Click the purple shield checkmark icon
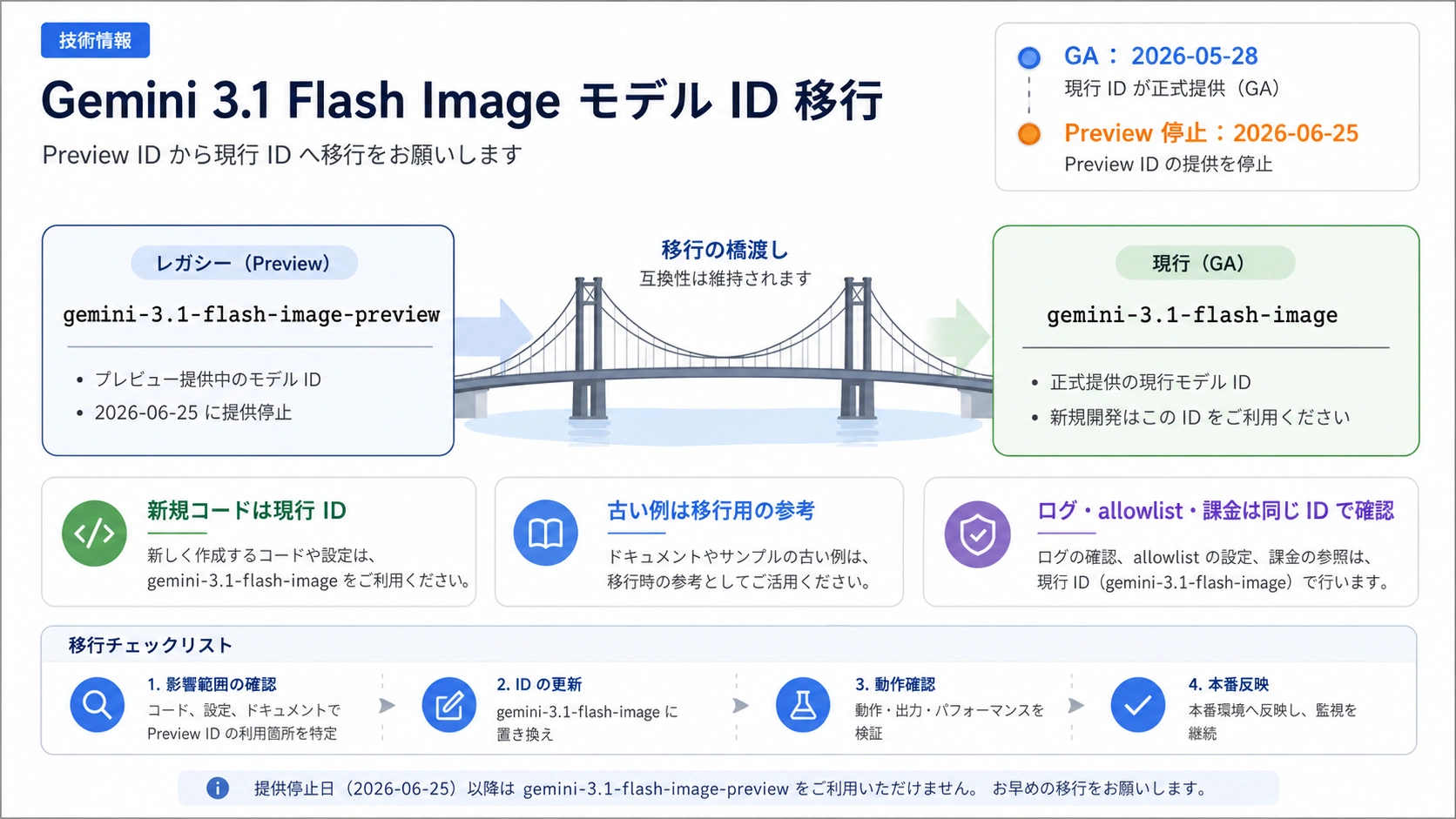Screen dimensions: 1456x819 977,534
